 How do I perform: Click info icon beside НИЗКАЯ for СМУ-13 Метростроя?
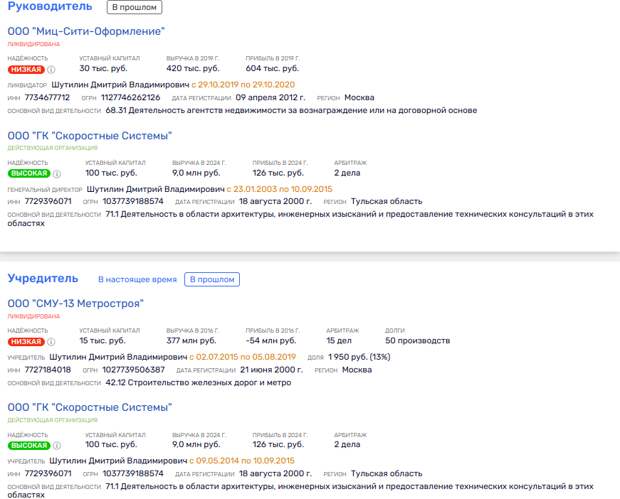pyautogui.click(x=51, y=342)
